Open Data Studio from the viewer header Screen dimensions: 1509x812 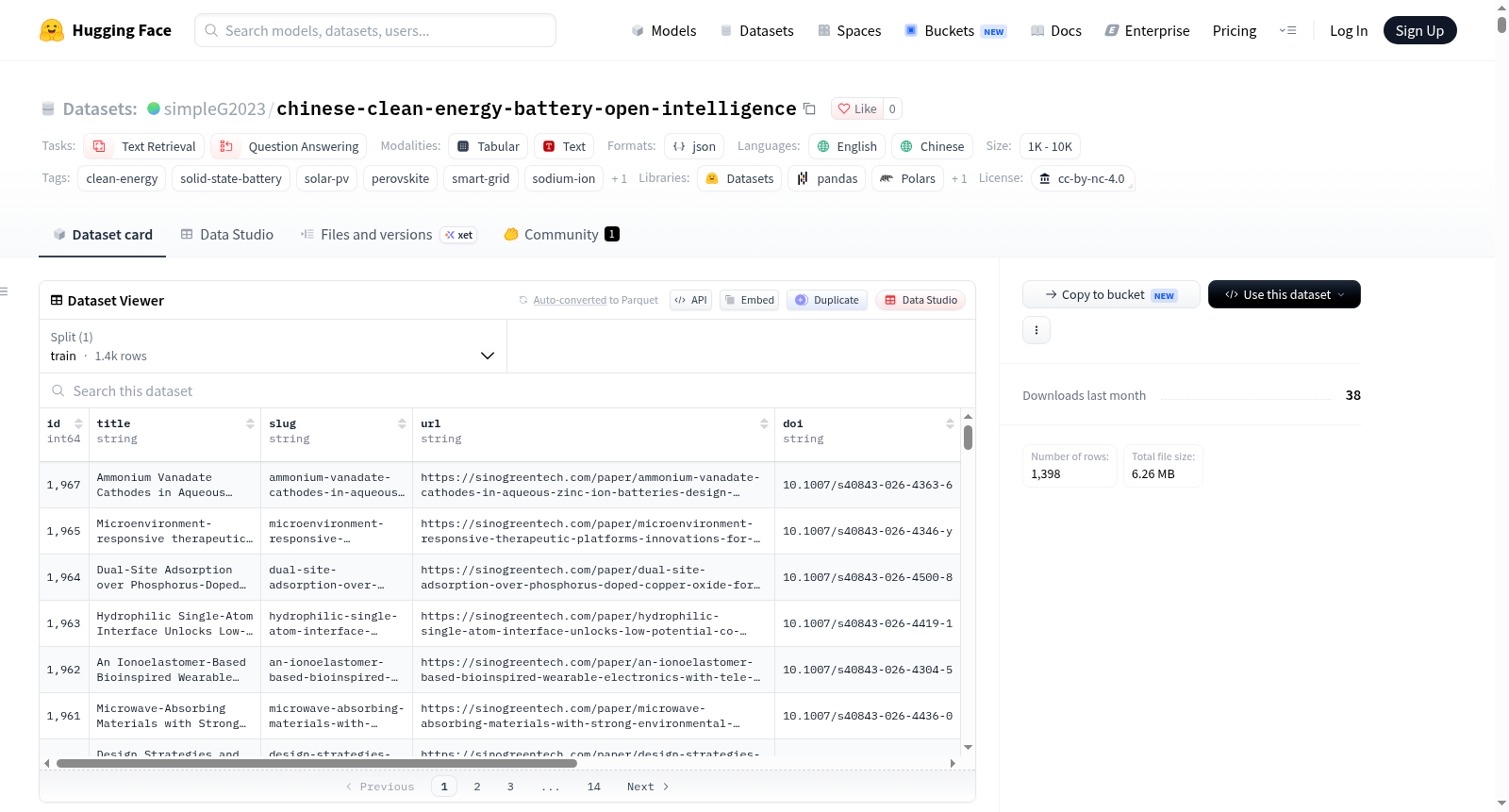click(920, 300)
